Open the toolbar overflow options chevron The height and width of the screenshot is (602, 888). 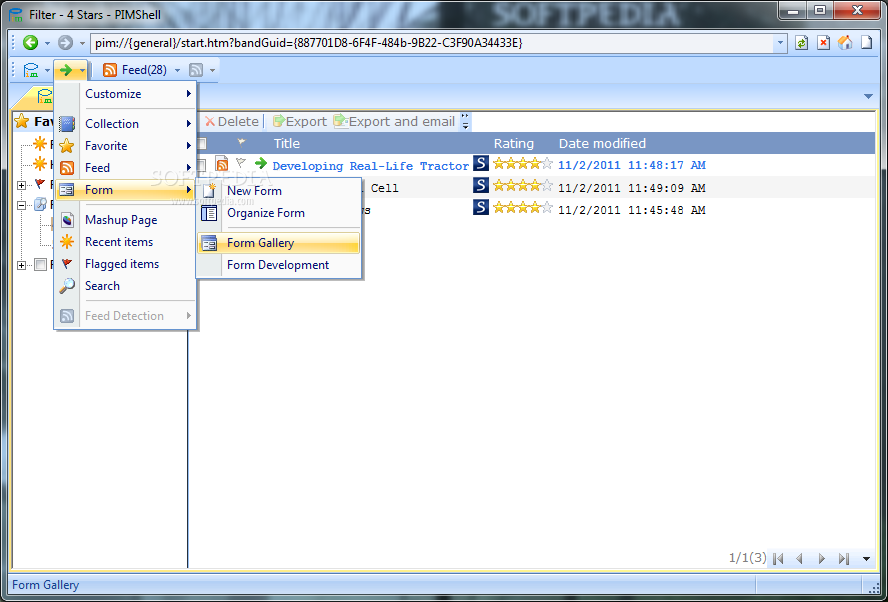tap(465, 121)
